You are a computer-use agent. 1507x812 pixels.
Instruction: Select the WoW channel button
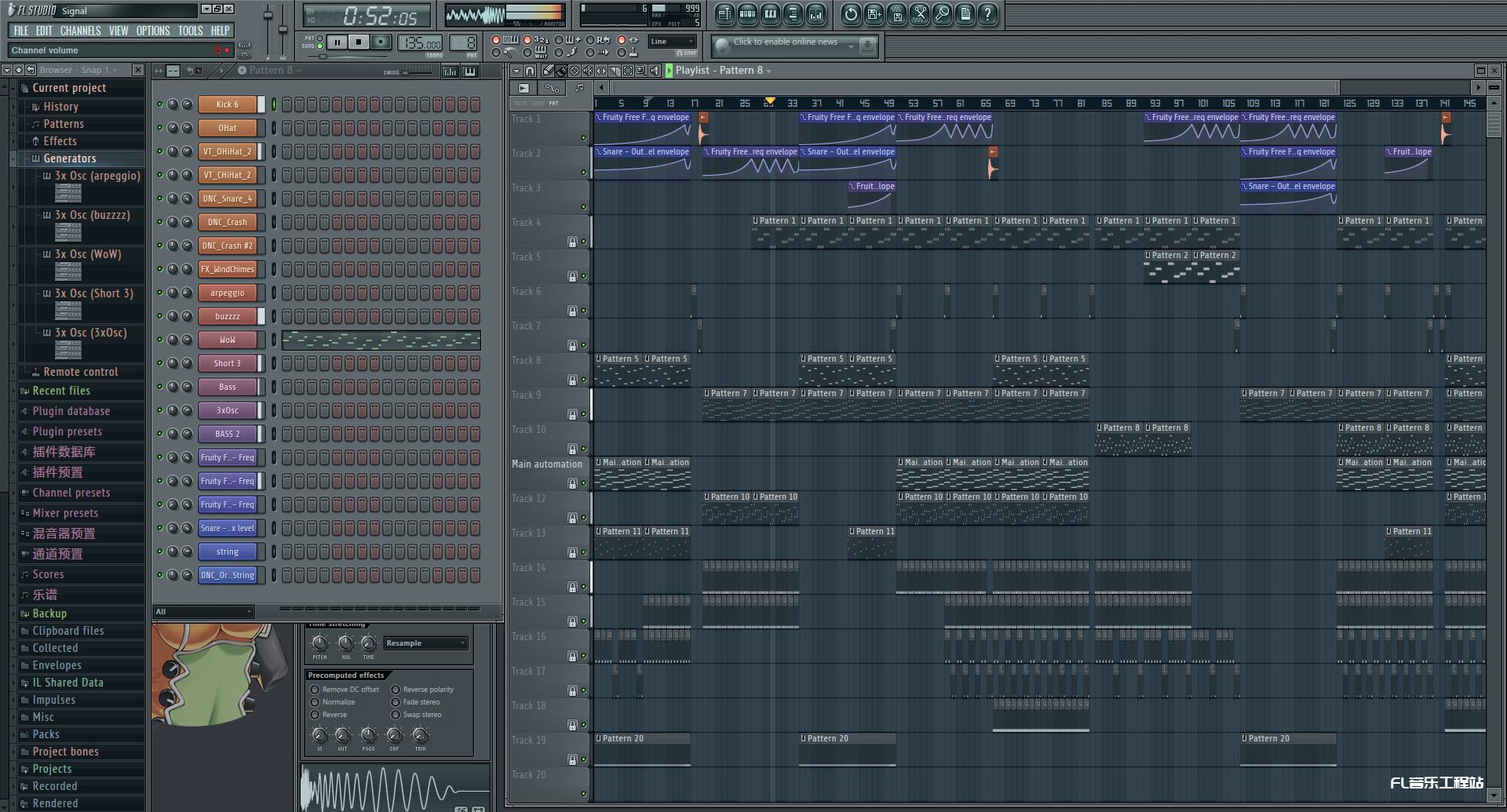pos(228,340)
